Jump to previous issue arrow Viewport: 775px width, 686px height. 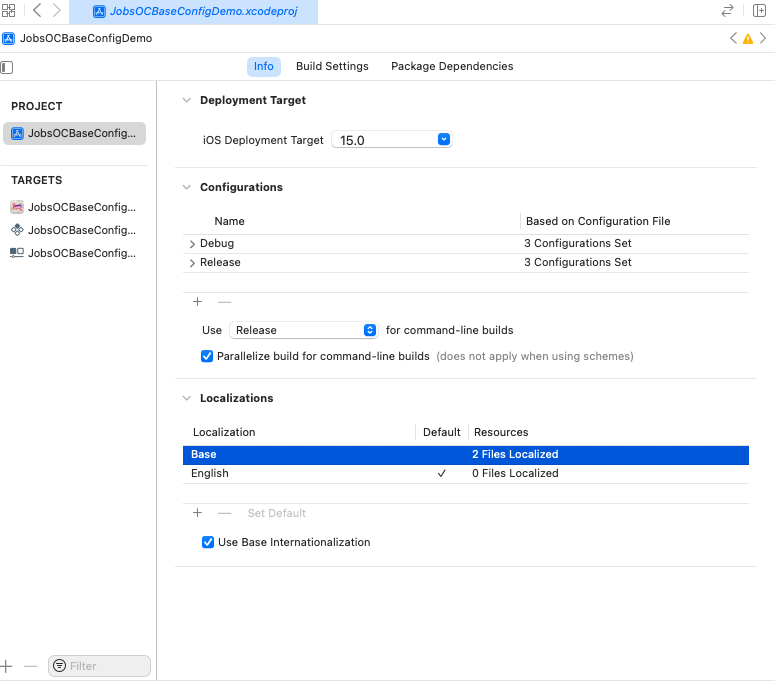click(733, 38)
